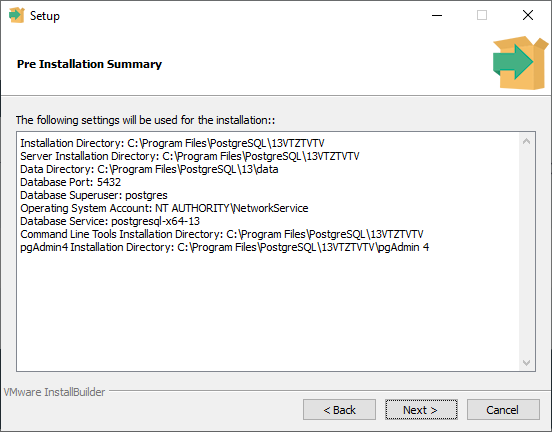The width and height of the screenshot is (552, 432).
Task: Go back with the < Back button
Action: pos(339,409)
